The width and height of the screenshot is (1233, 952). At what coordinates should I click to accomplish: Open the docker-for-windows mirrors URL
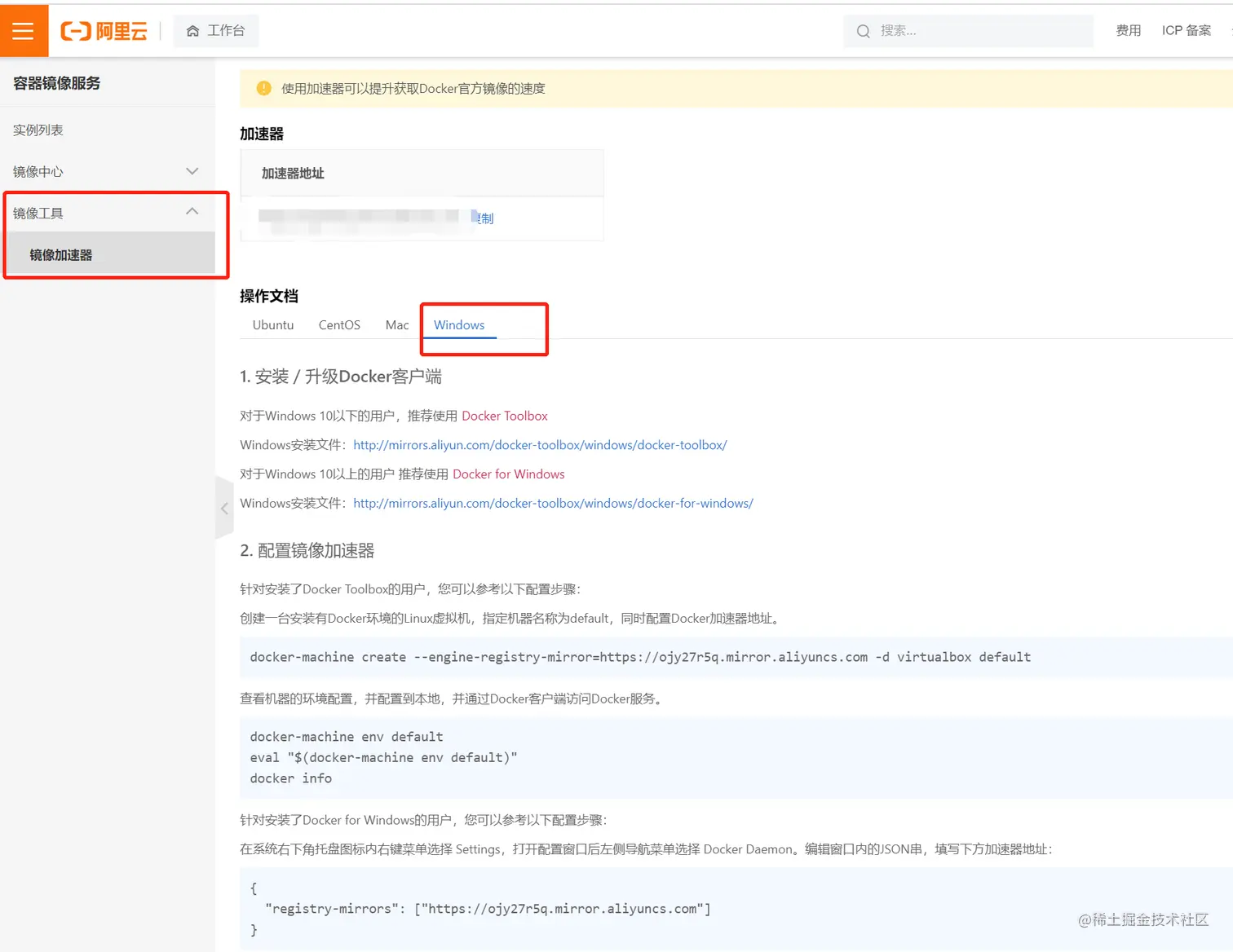[553, 504]
